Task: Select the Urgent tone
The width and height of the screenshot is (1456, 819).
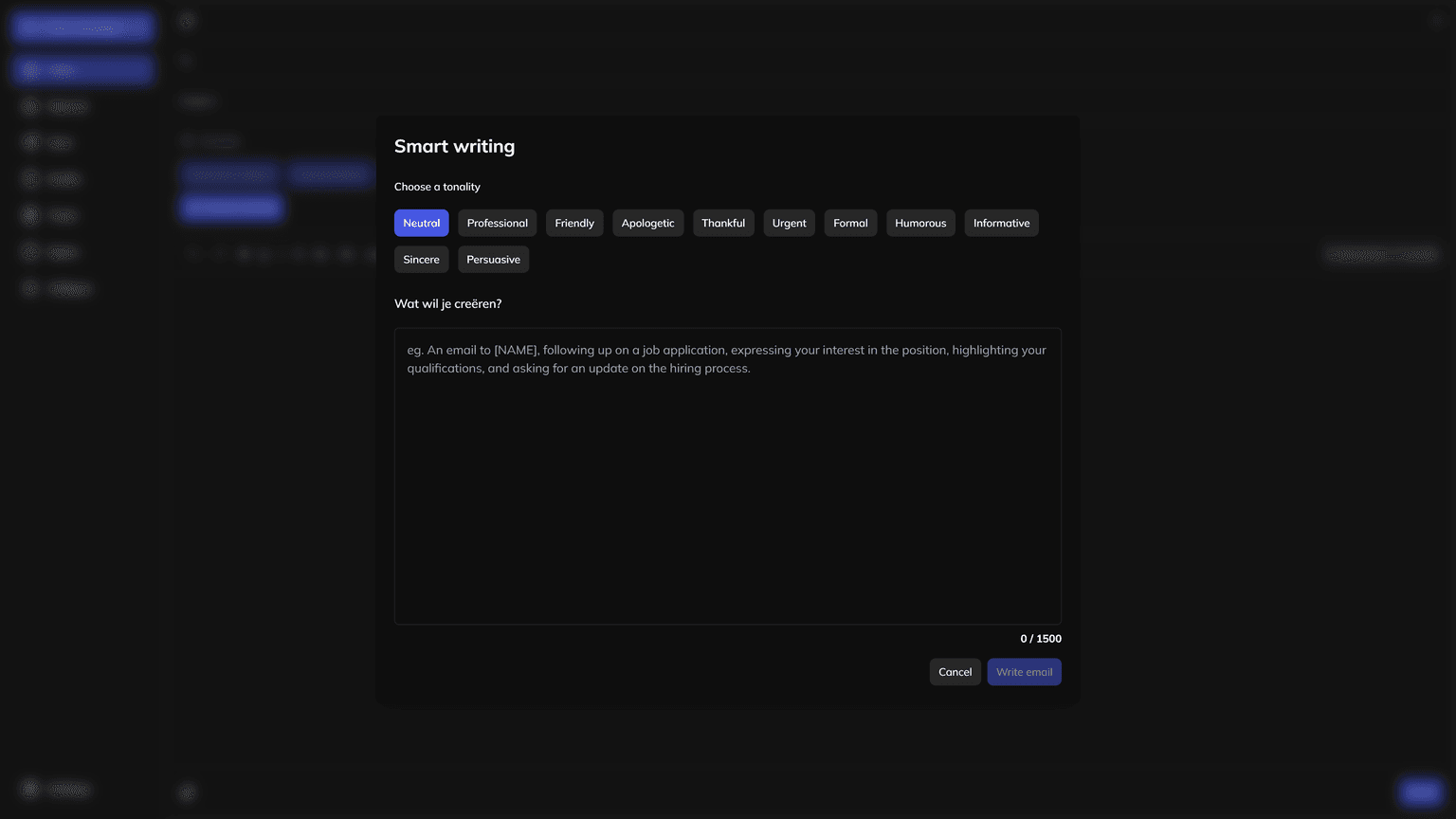Action: pyautogui.click(x=789, y=223)
